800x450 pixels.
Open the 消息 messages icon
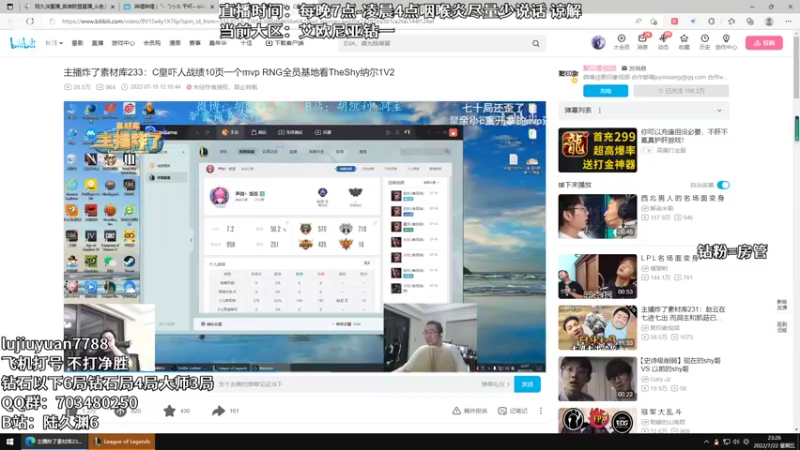point(642,42)
